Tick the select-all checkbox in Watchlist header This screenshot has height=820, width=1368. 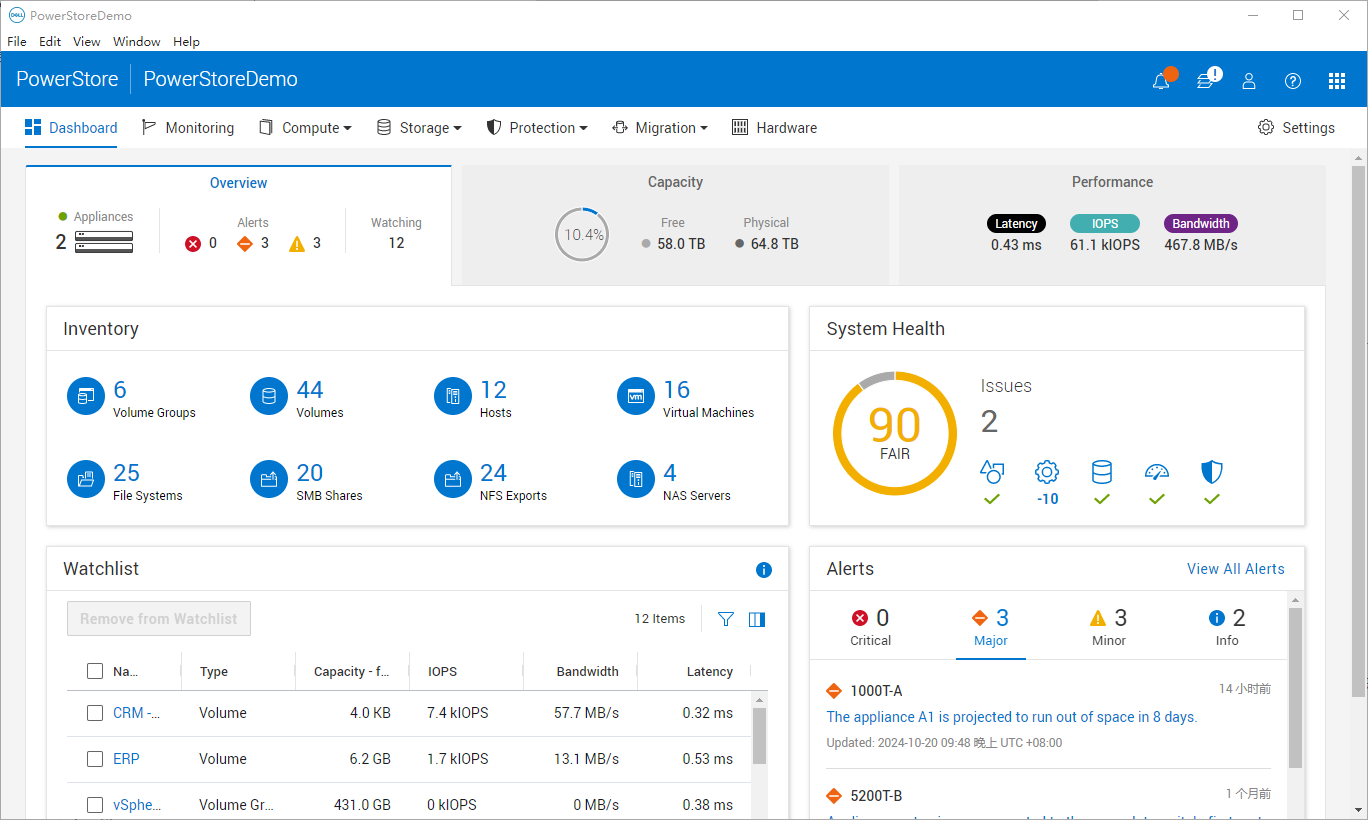[95, 671]
